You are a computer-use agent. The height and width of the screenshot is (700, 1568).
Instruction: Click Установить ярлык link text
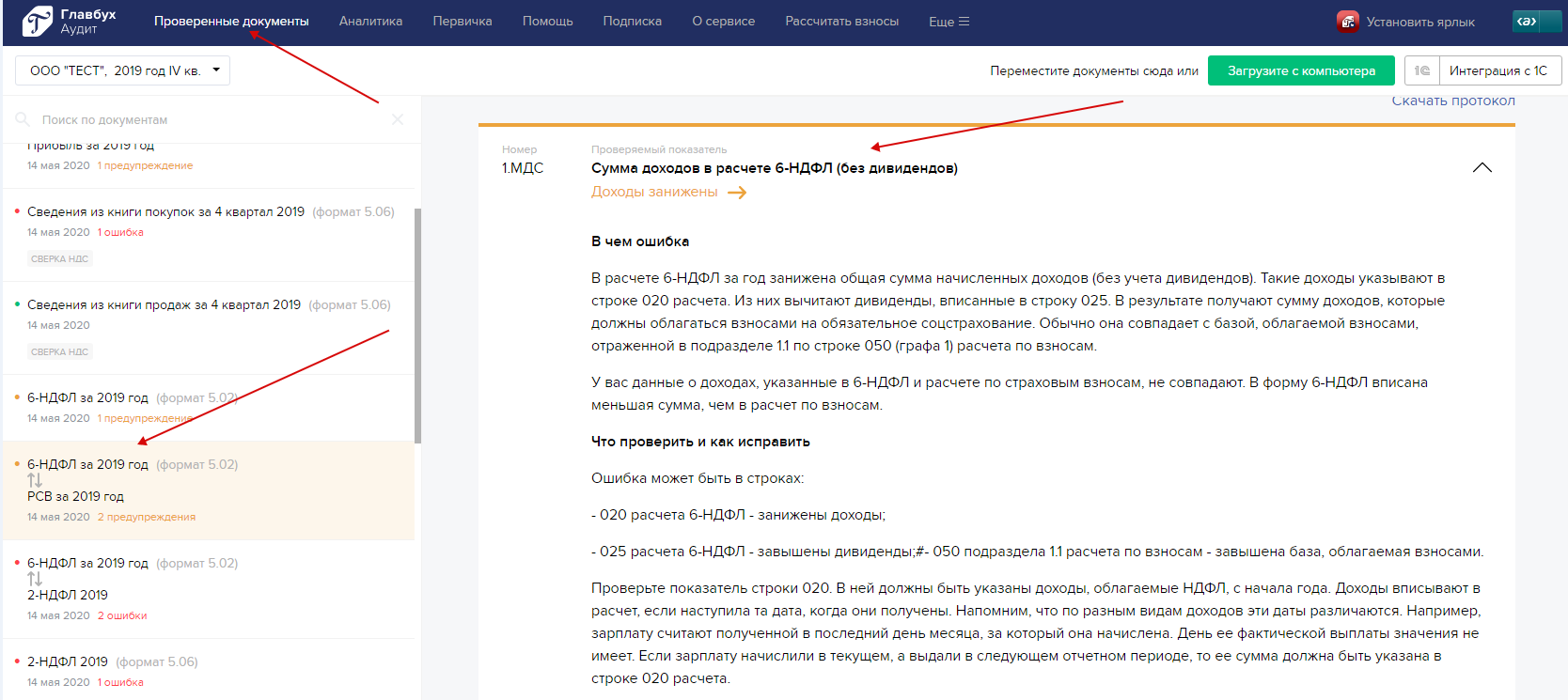(x=1419, y=22)
